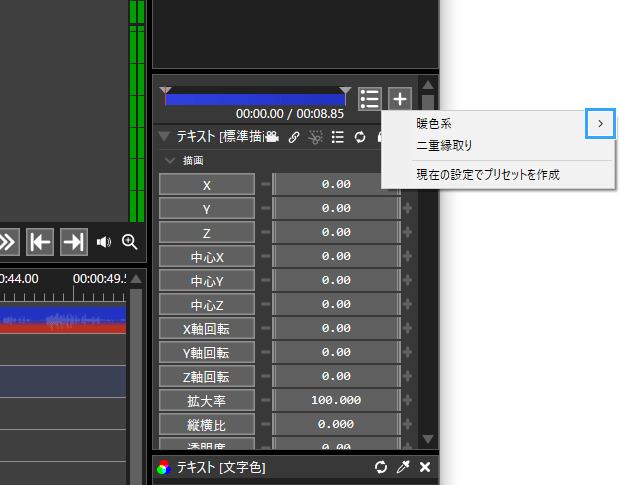Increase Y value with plus stepper

coord(407,208)
